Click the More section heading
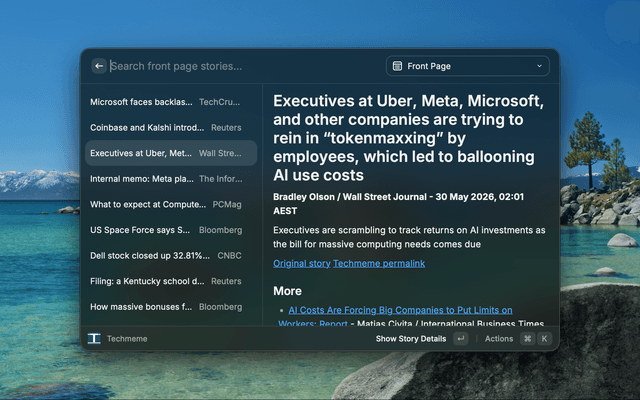This screenshot has height=400, width=640. pyautogui.click(x=287, y=291)
